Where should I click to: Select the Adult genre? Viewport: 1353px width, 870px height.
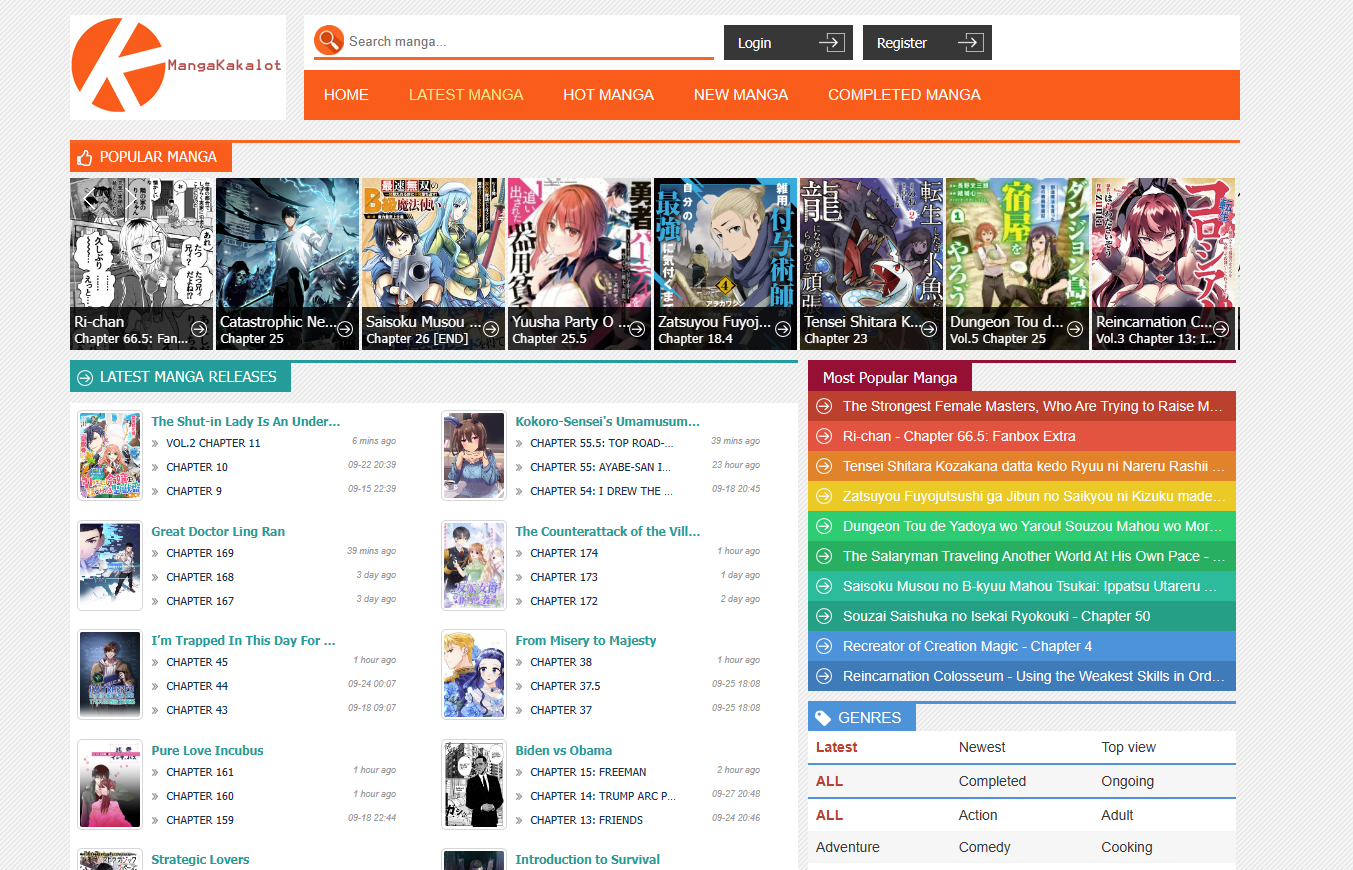coord(1117,815)
